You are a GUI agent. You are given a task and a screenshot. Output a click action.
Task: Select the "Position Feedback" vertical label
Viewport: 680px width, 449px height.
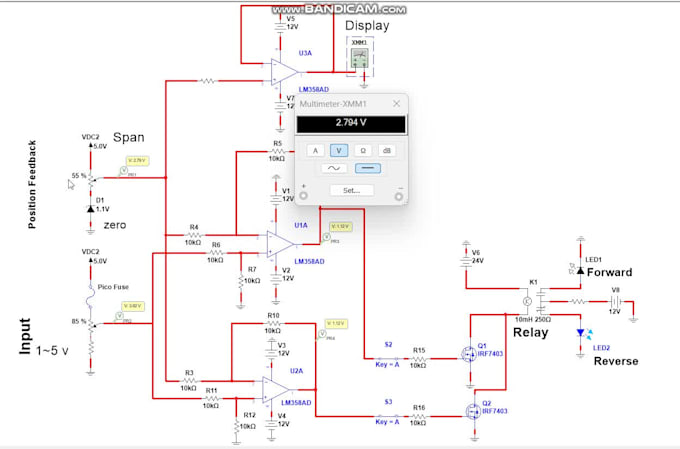(x=32, y=184)
